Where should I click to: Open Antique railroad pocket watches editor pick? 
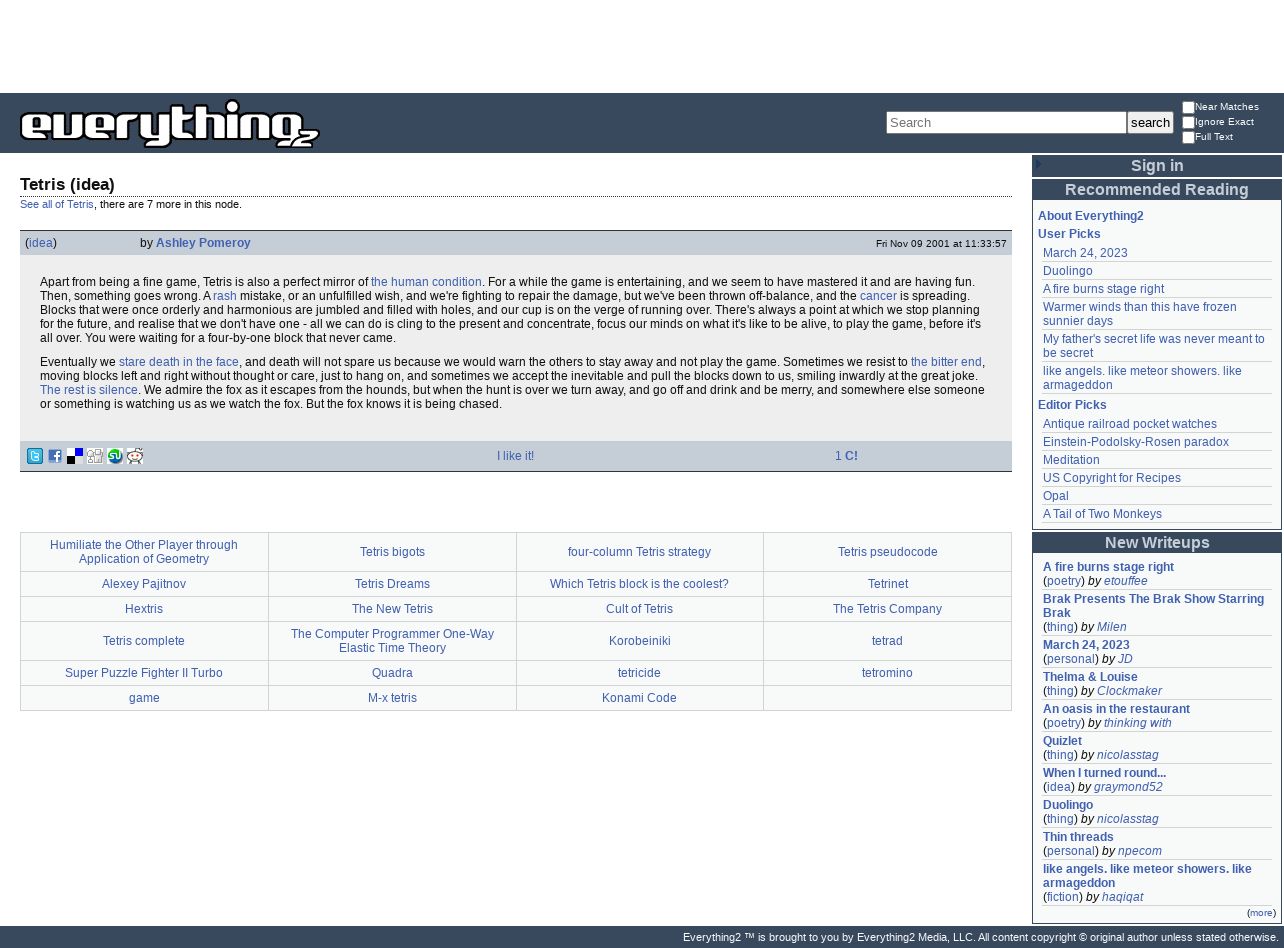[x=1130, y=424]
